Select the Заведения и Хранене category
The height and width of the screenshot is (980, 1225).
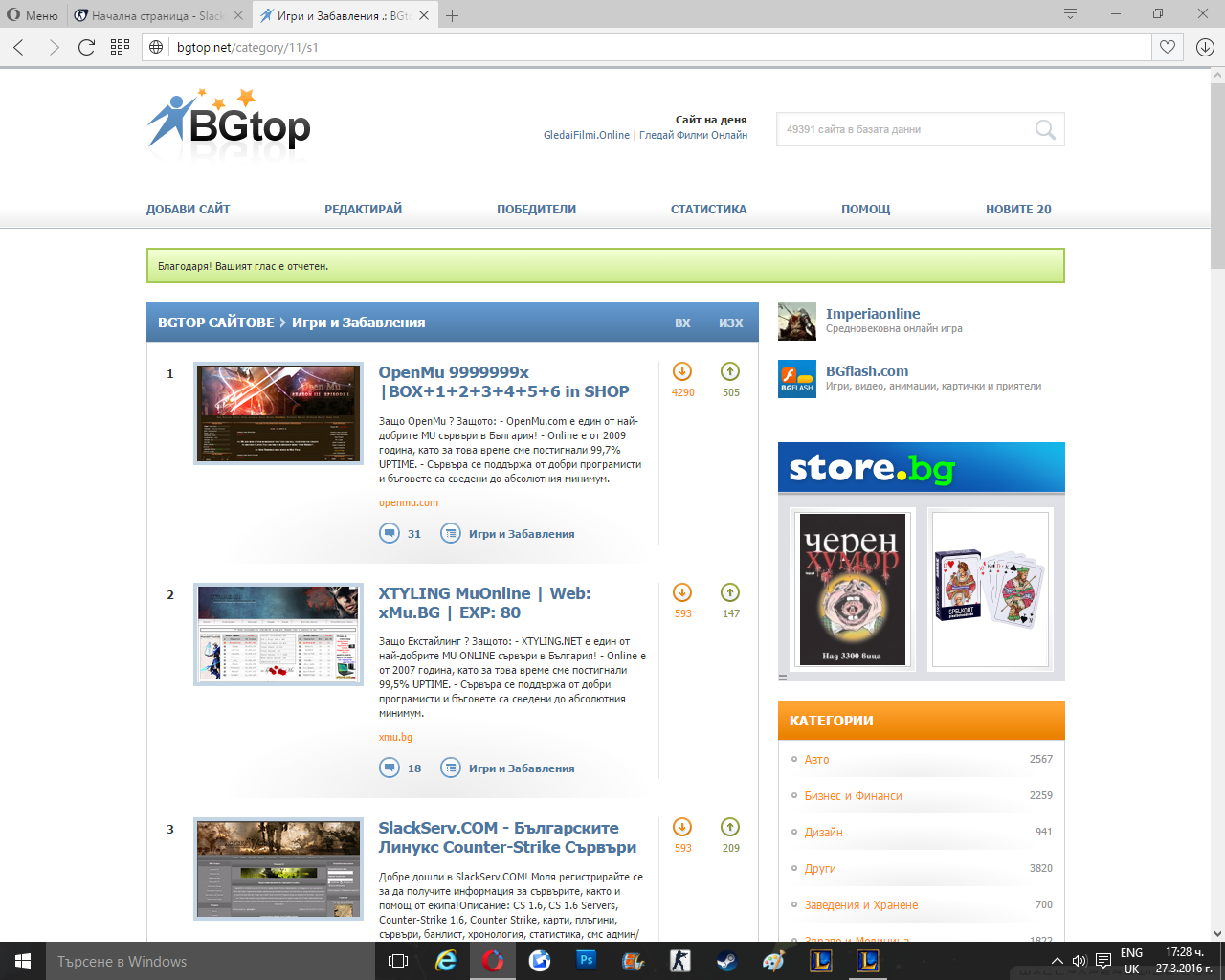tap(861, 904)
